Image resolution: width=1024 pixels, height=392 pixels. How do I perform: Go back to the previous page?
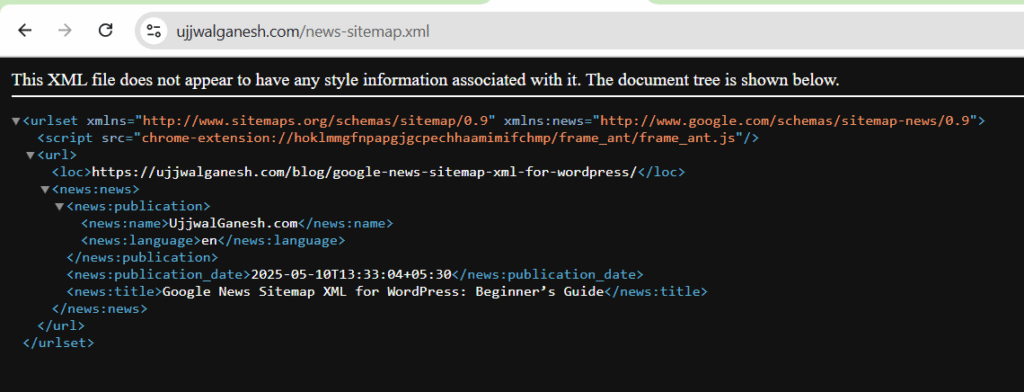pos(25,30)
